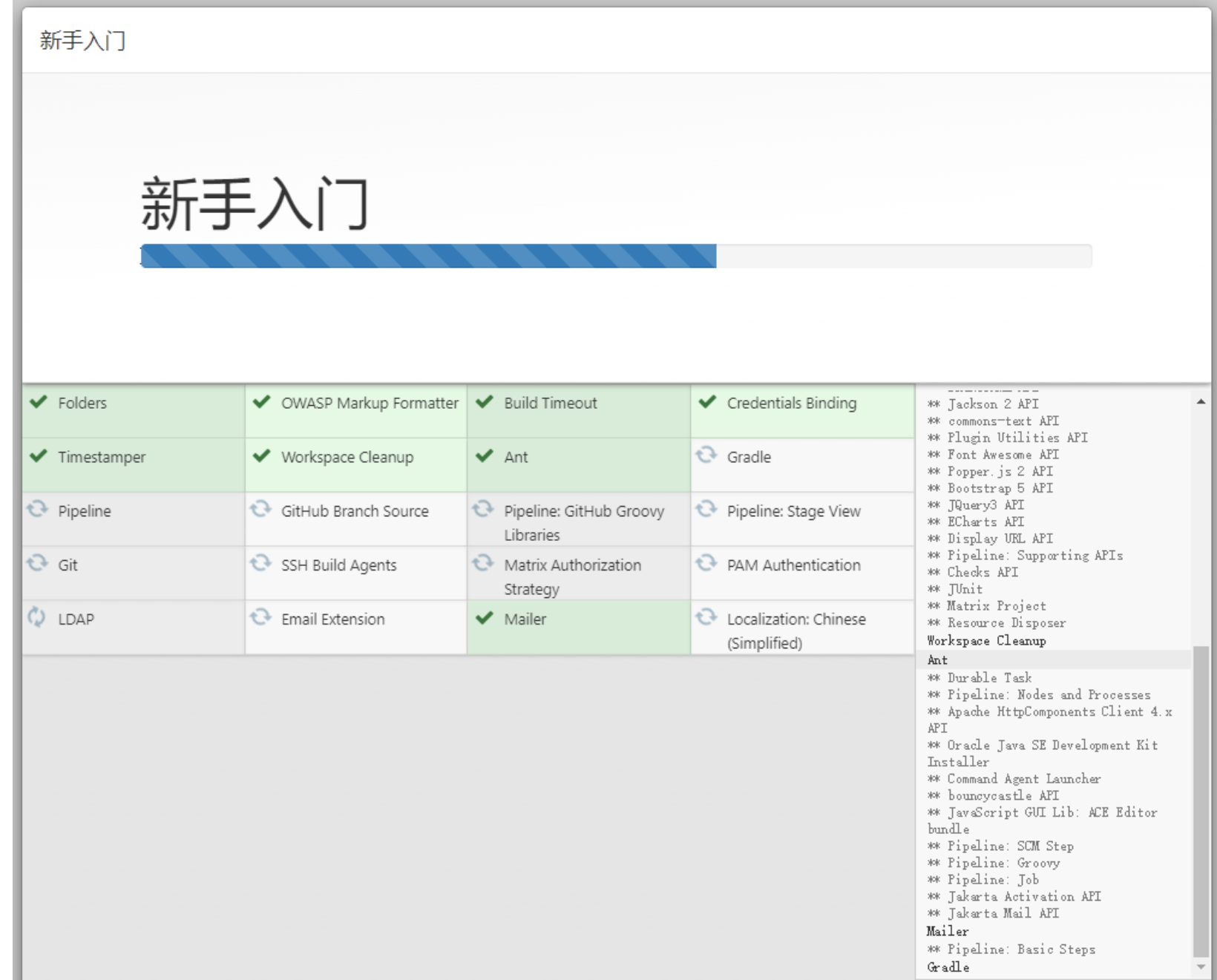Click the log panel scrollbar thumb
Image resolution: width=1217 pixels, height=980 pixels.
(1201, 801)
